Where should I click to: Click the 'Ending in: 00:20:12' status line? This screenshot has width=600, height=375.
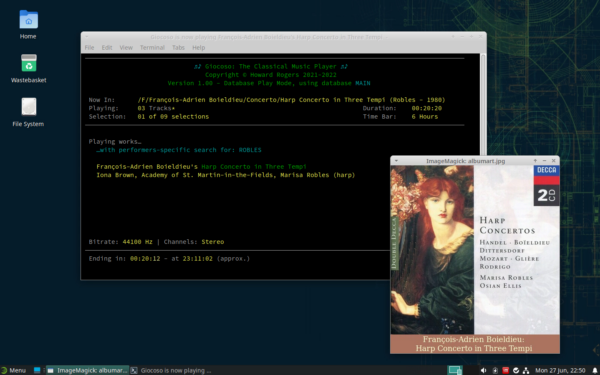point(169,259)
